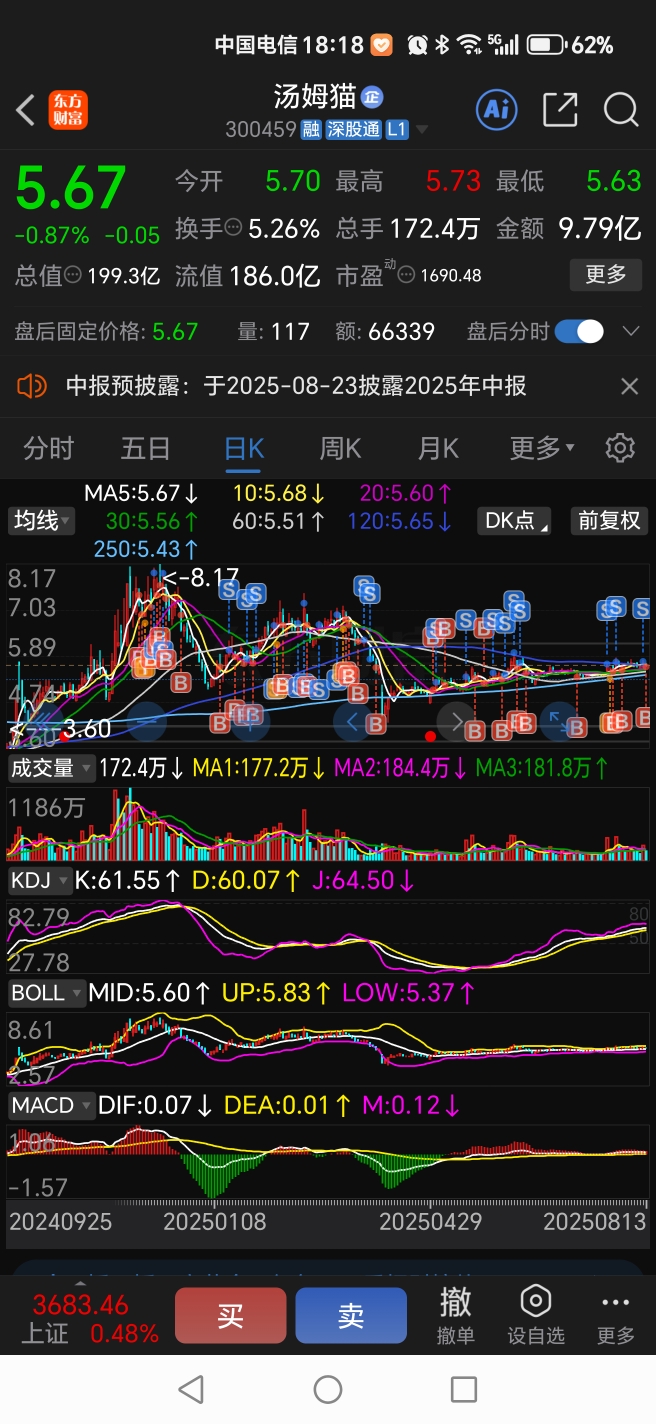Open the Ai assistant icon
Image resolution: width=656 pixels, height=1424 pixels.
coord(496,110)
